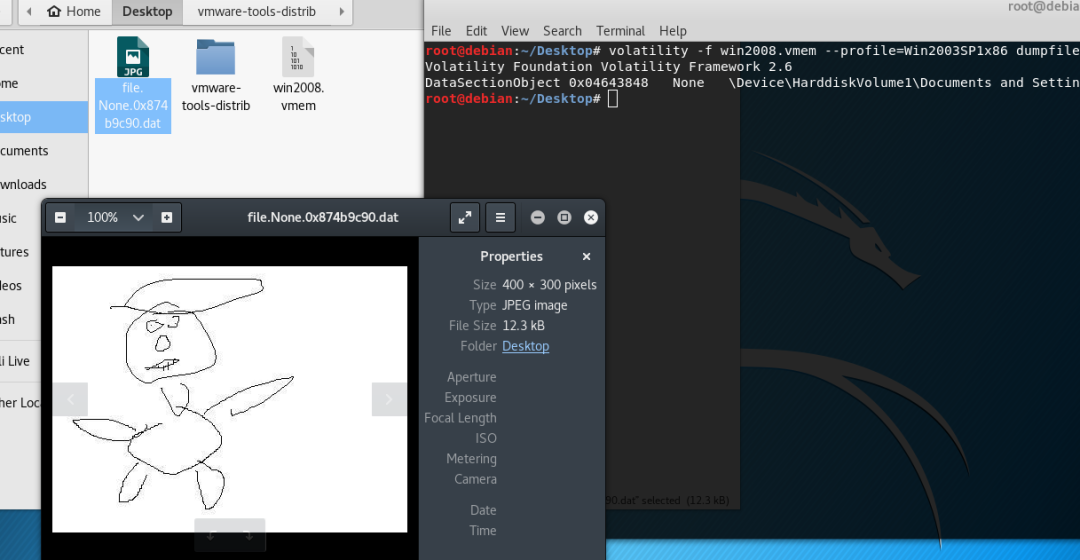Select the vmware-tools-distrib folder icon
Screen dimensions: 1080x560
(216, 56)
